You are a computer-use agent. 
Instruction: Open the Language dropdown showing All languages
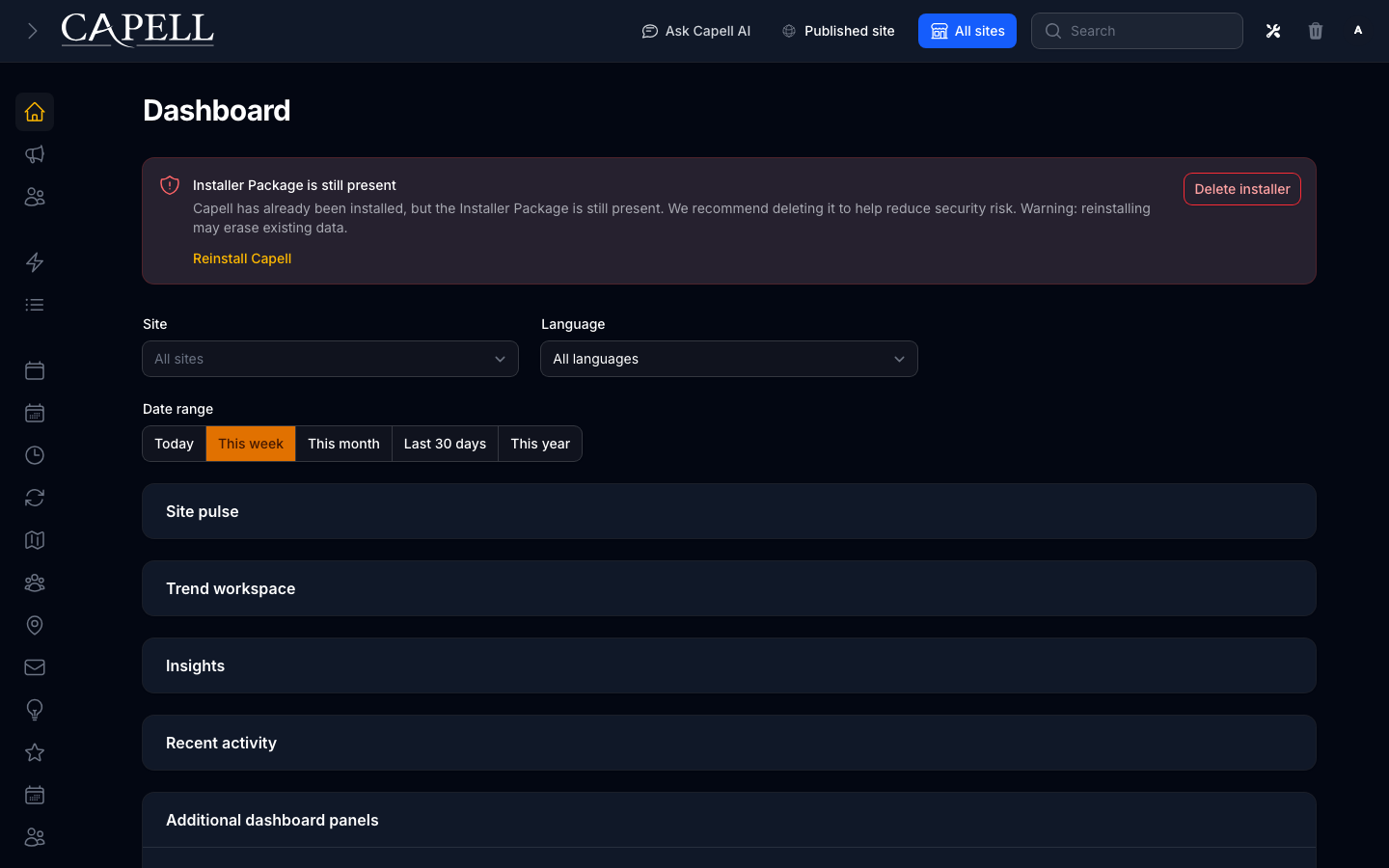[728, 359]
